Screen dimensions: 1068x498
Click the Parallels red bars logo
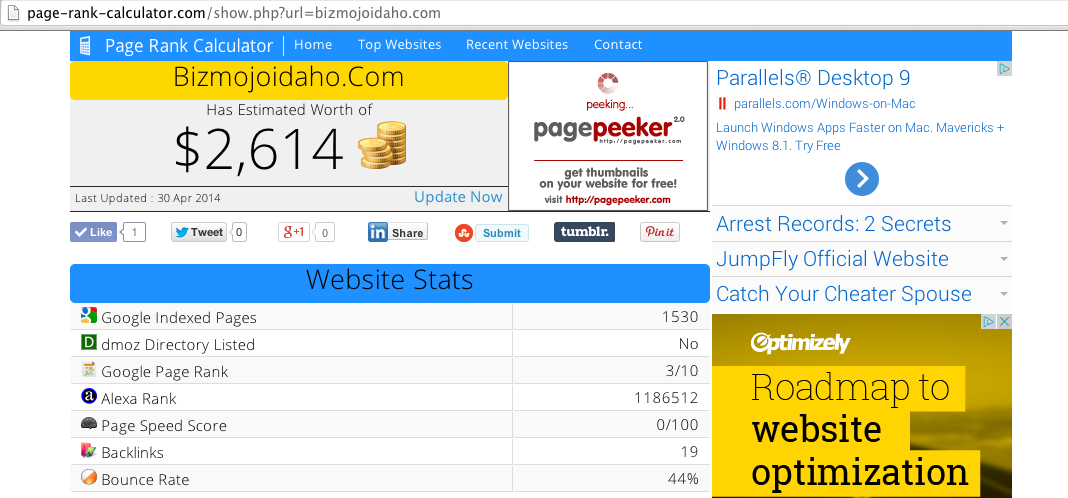pyautogui.click(x=722, y=104)
